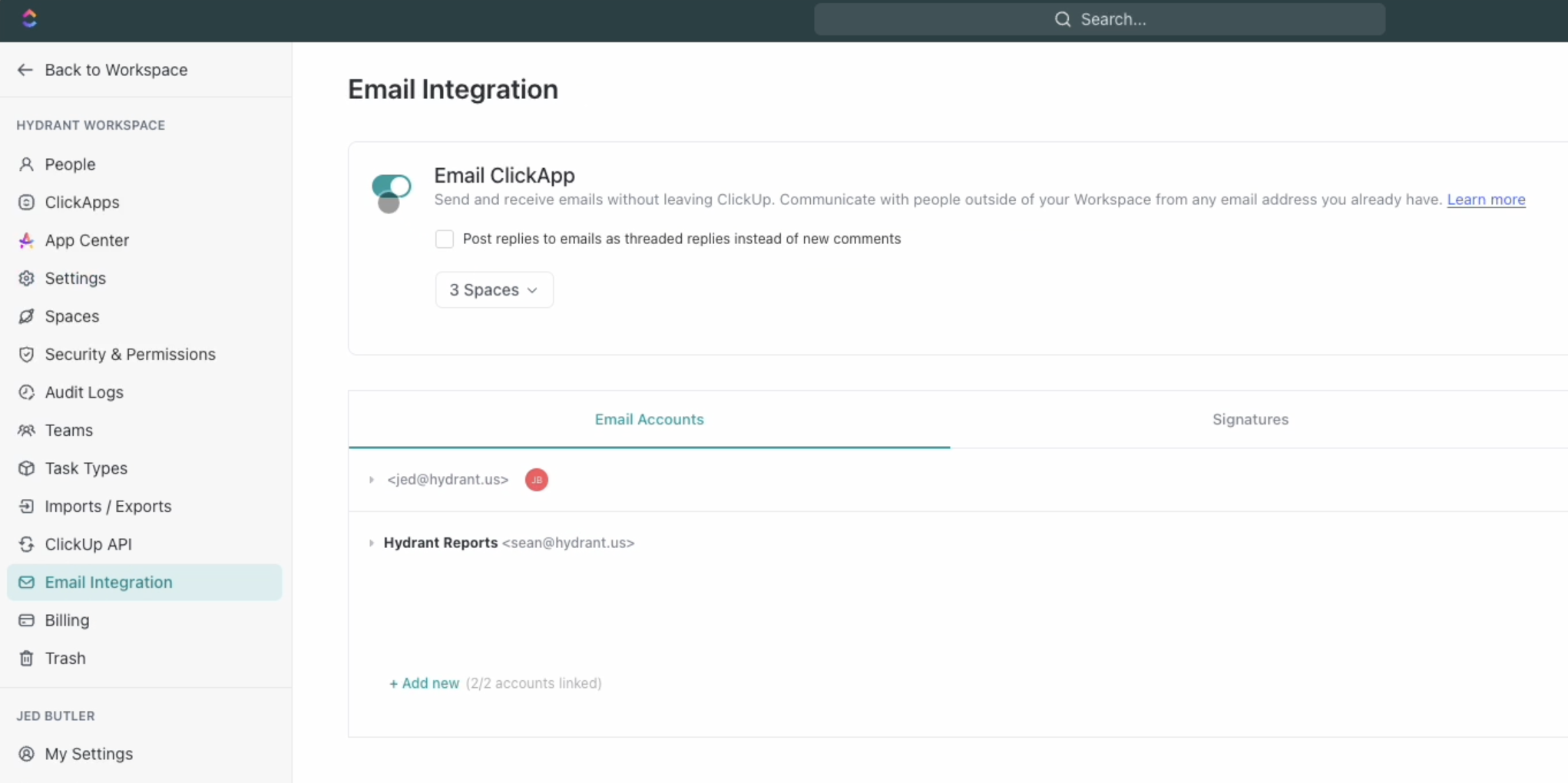Click the red JB avatar badge
Image resolution: width=1568 pixels, height=783 pixels.
536,480
